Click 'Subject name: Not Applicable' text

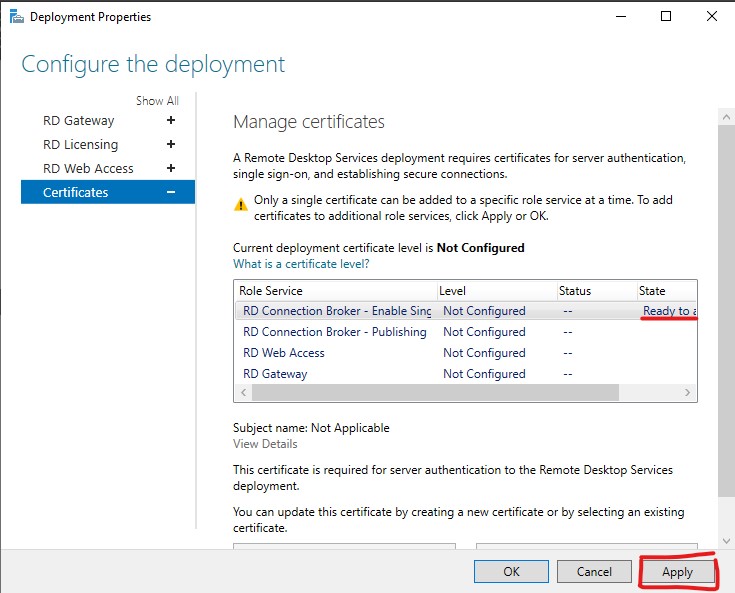coord(311,428)
